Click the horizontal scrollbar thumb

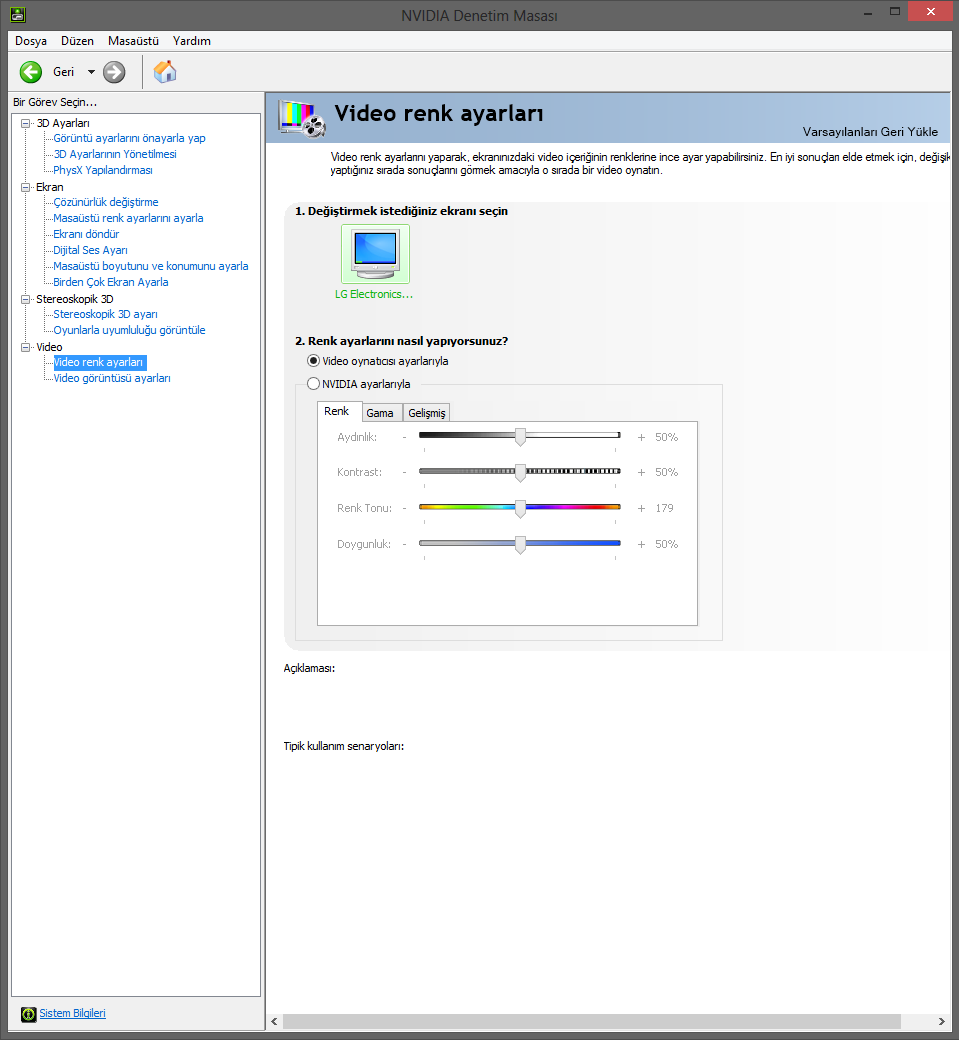[x=592, y=1021]
